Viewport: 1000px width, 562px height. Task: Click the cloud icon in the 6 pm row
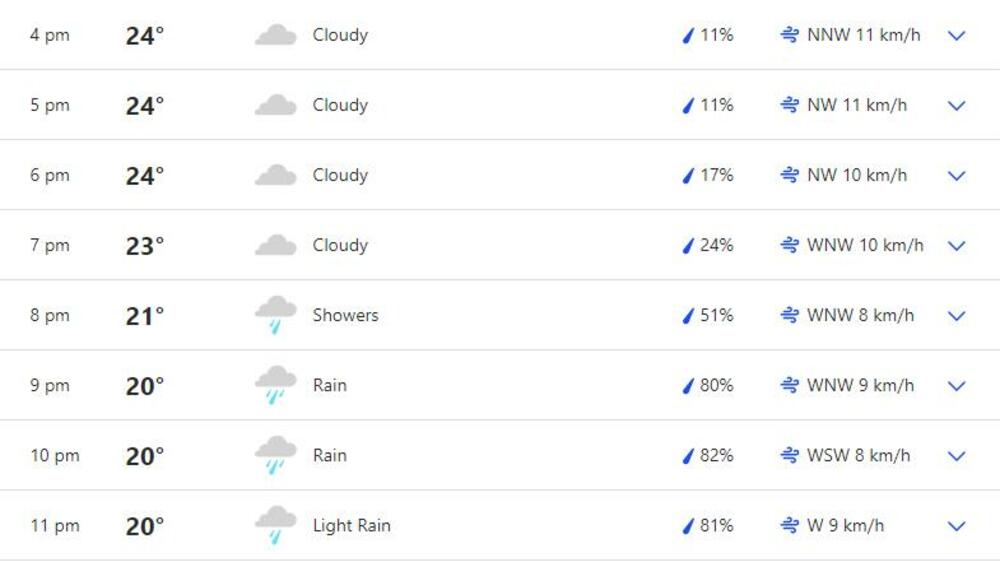click(x=275, y=176)
